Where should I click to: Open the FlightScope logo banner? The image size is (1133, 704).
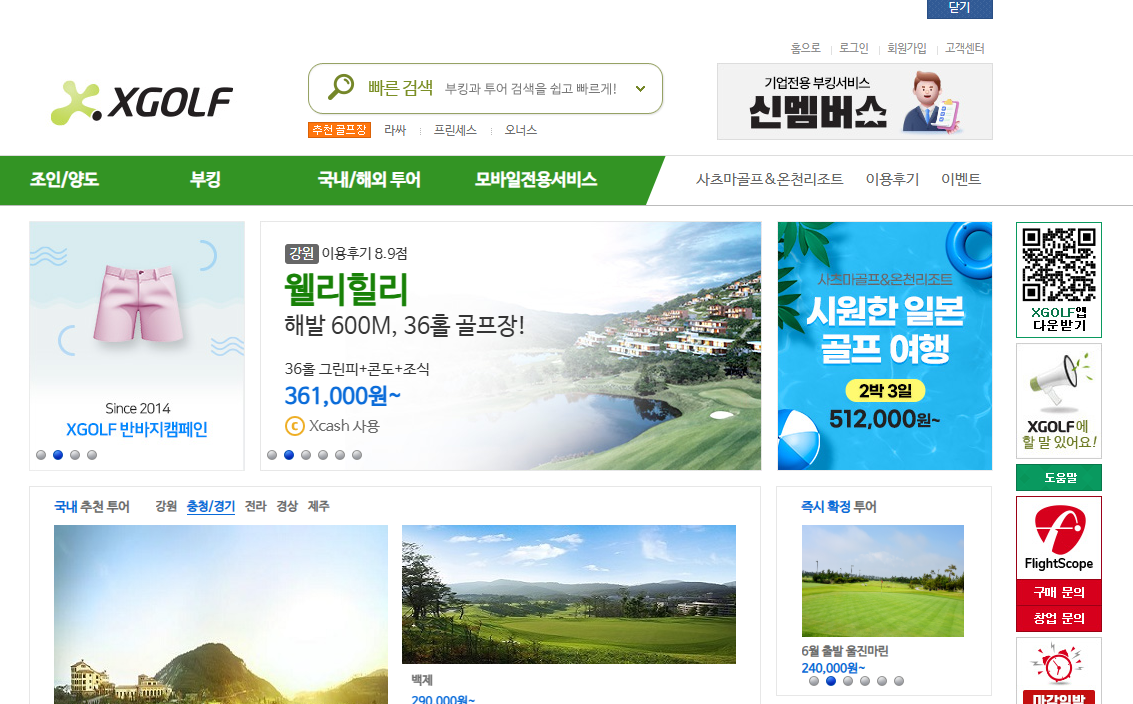1059,538
